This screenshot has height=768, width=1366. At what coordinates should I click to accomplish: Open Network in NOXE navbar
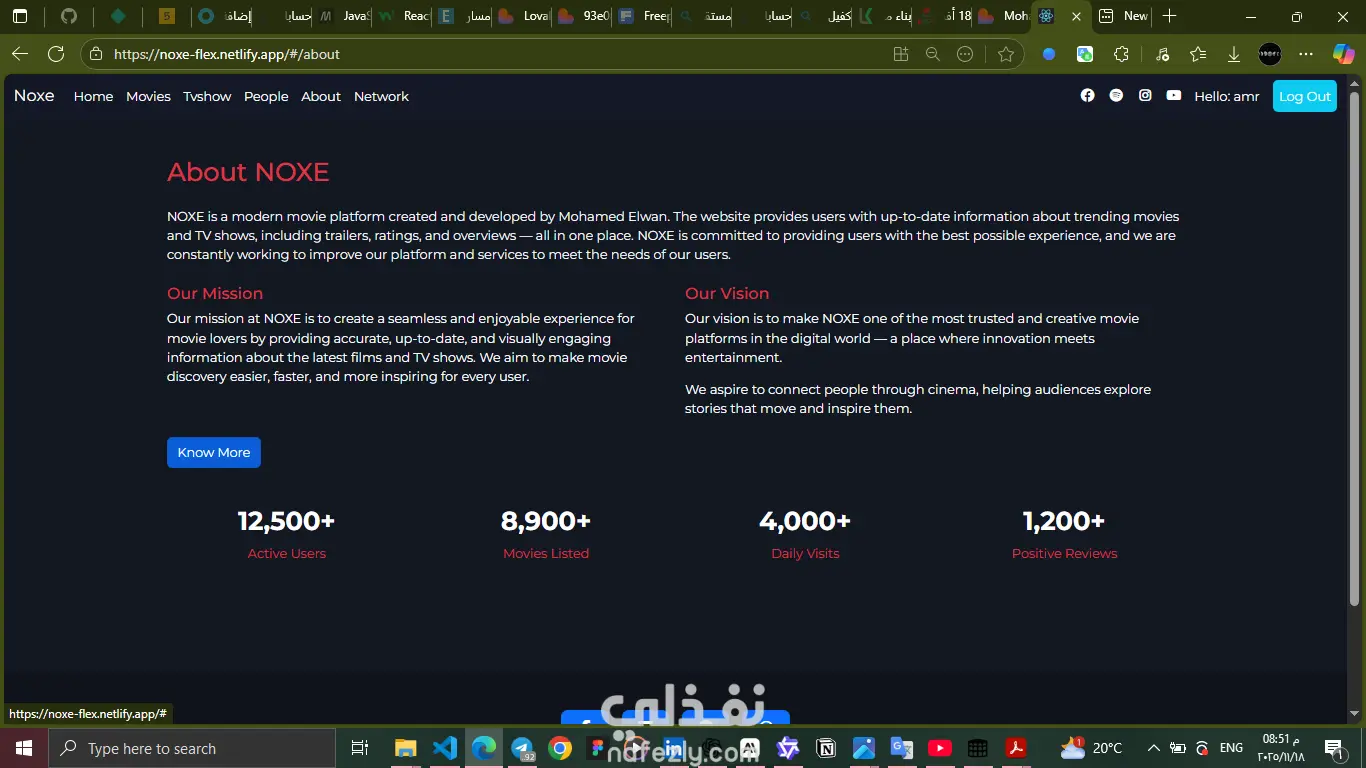click(x=381, y=96)
